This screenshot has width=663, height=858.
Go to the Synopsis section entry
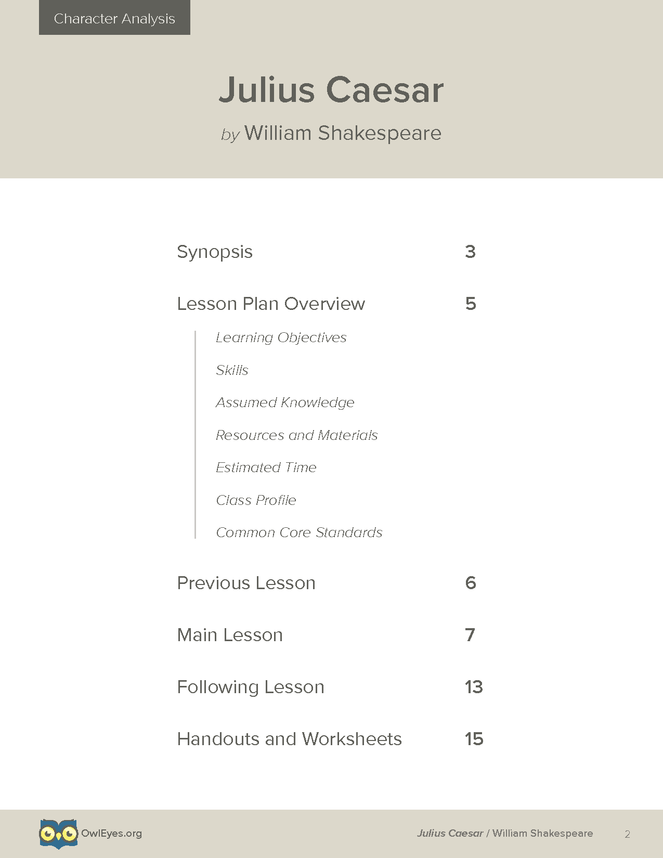(x=214, y=252)
